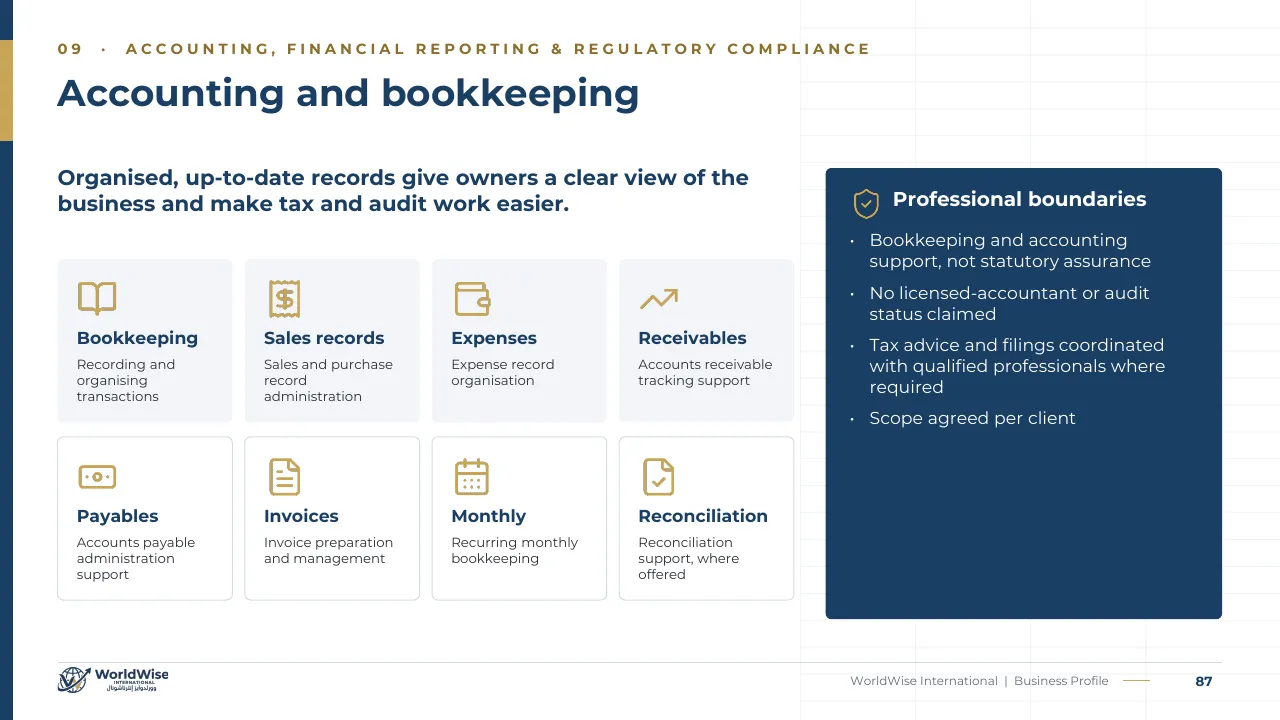Click the WorldWise International logo
Viewport: 1280px width, 720px height.
(113, 680)
